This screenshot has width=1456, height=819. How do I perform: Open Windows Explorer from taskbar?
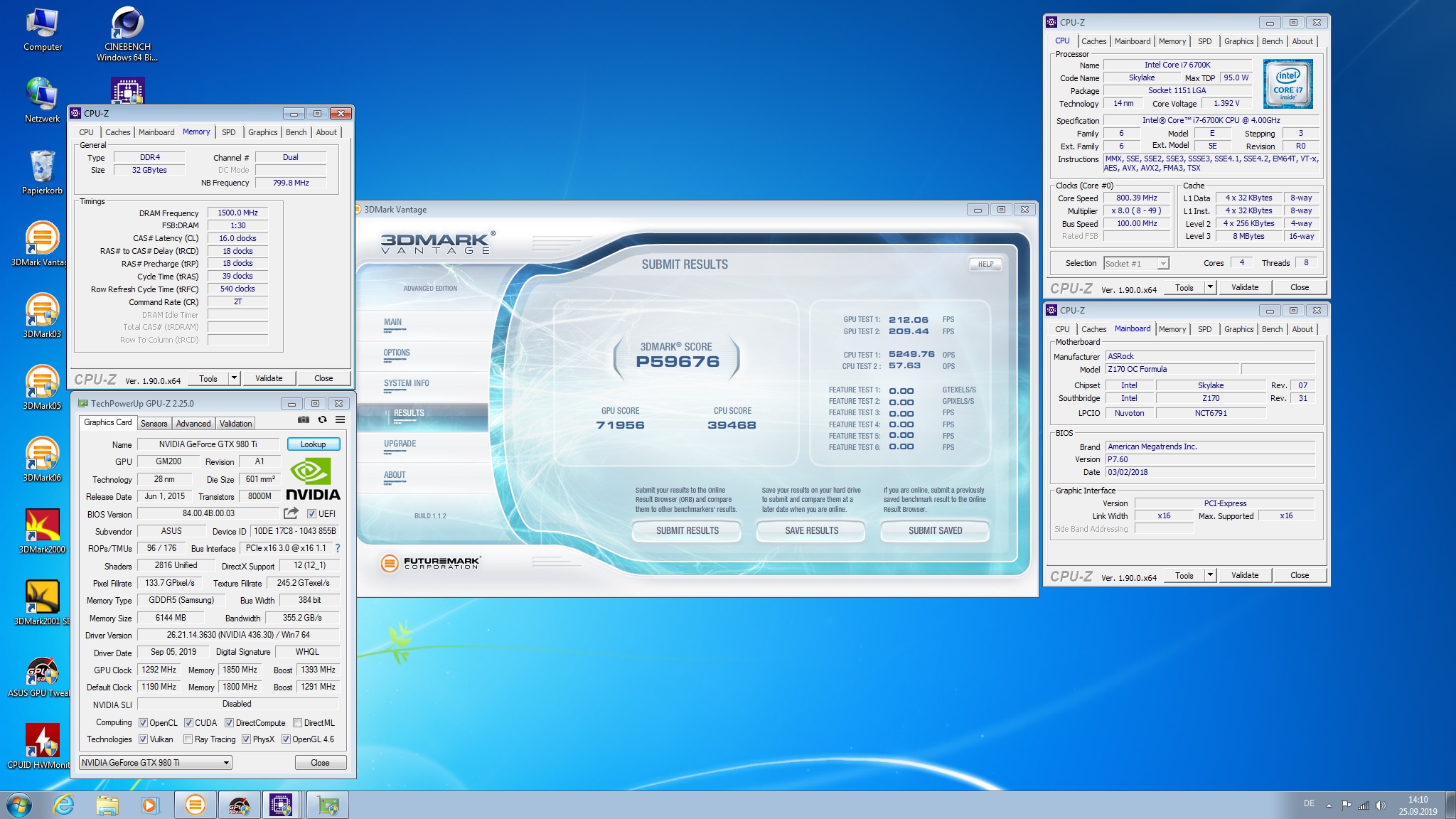[107, 805]
